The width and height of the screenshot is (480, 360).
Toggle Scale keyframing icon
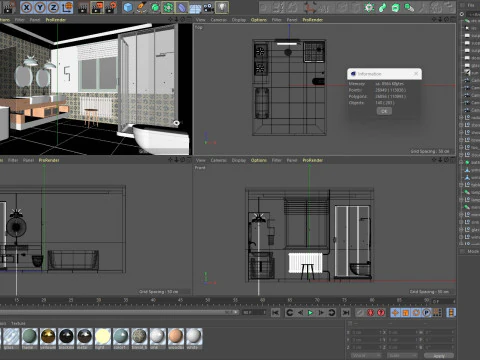406,313
